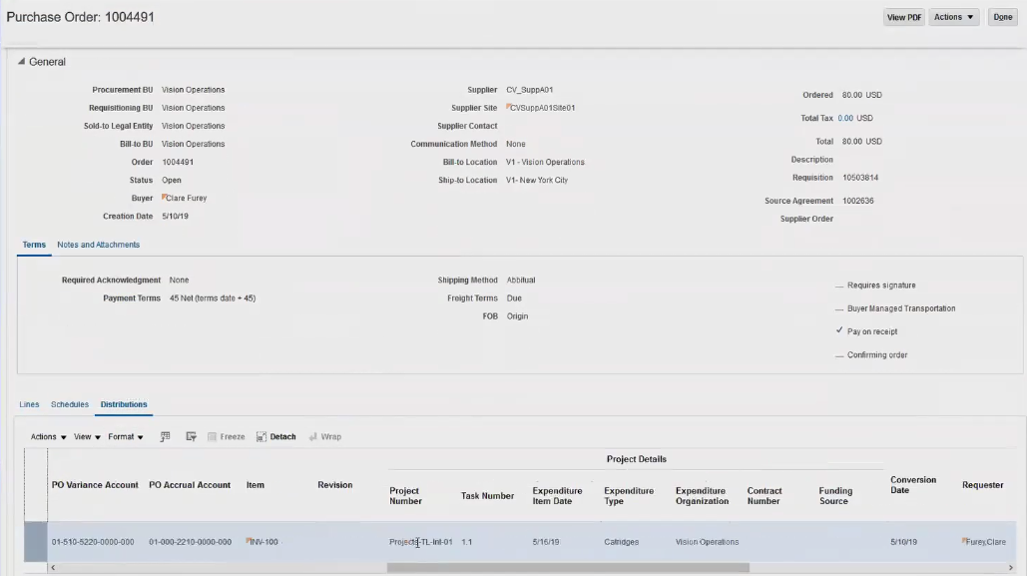Image resolution: width=1027 pixels, height=576 pixels.
Task: Open requester Furey,Clare details icon
Action: 963,540
